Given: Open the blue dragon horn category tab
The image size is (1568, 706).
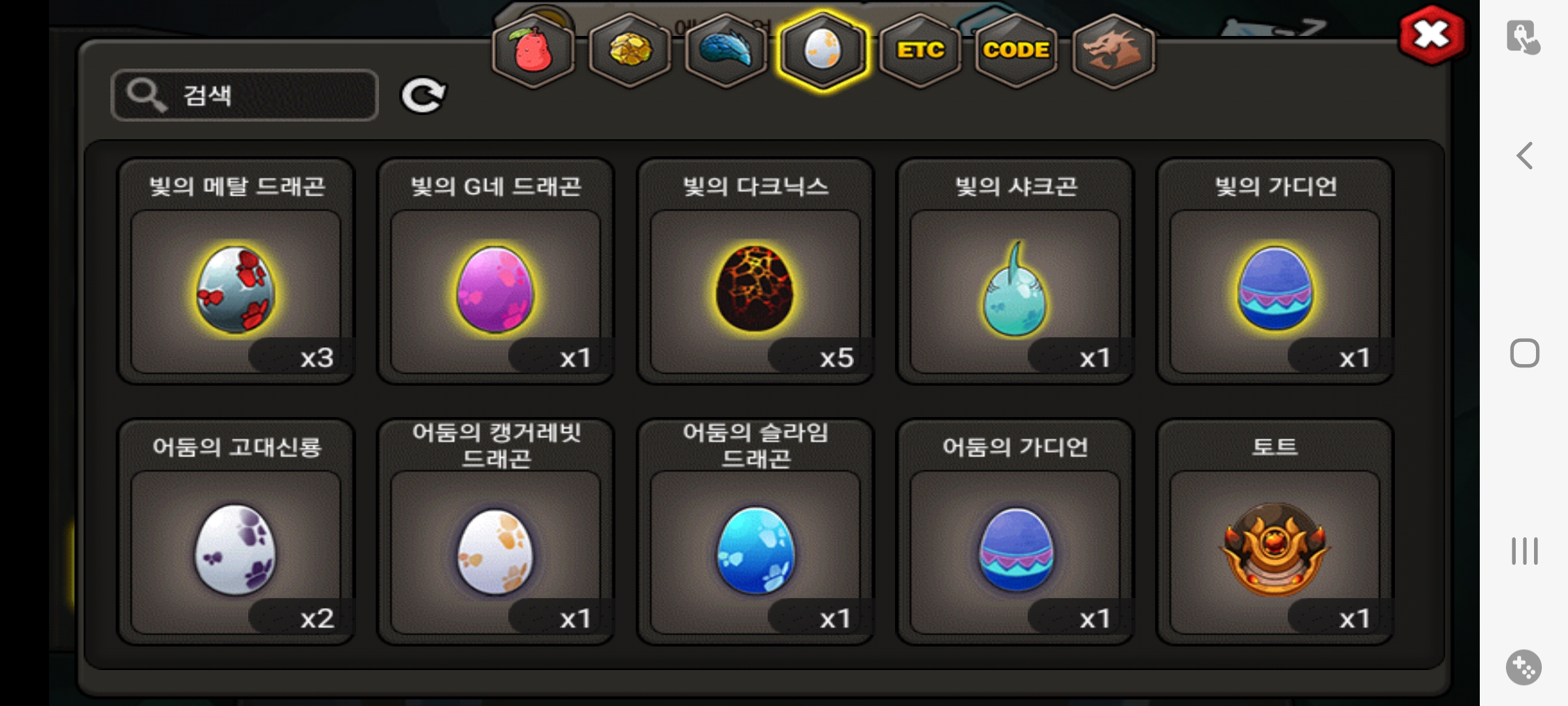Looking at the screenshot, I should click(727, 50).
